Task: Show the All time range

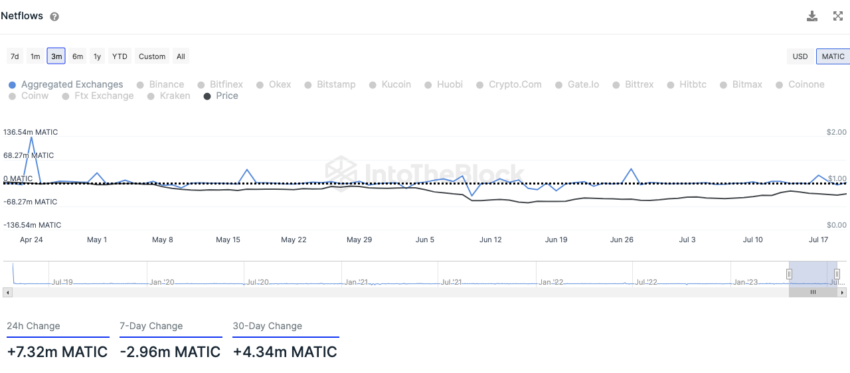Action: [181, 56]
